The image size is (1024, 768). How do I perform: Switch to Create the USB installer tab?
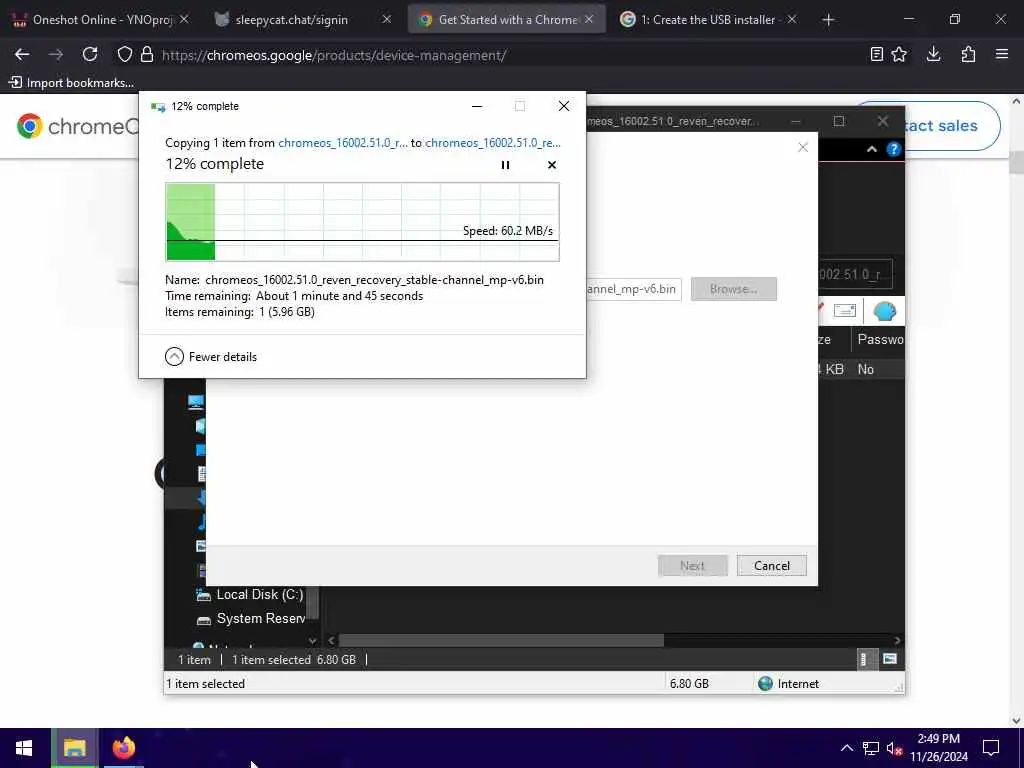click(x=707, y=20)
